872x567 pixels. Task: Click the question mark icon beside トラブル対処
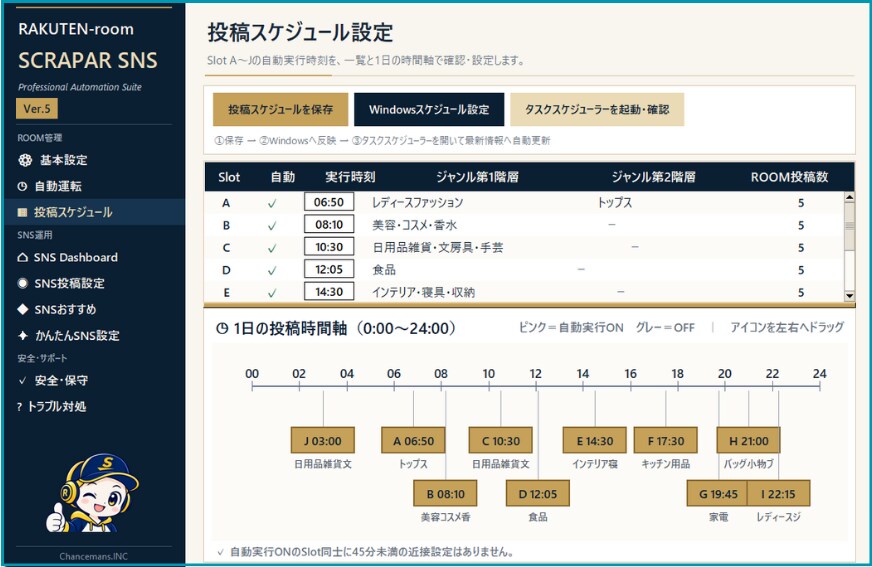(19, 407)
